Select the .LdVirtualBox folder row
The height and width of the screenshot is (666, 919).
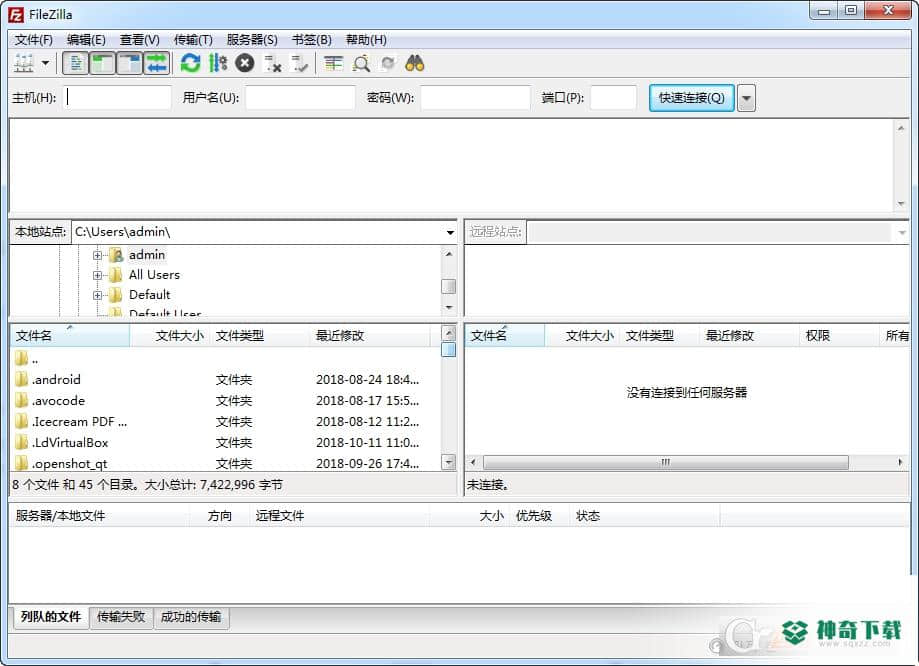pos(225,443)
